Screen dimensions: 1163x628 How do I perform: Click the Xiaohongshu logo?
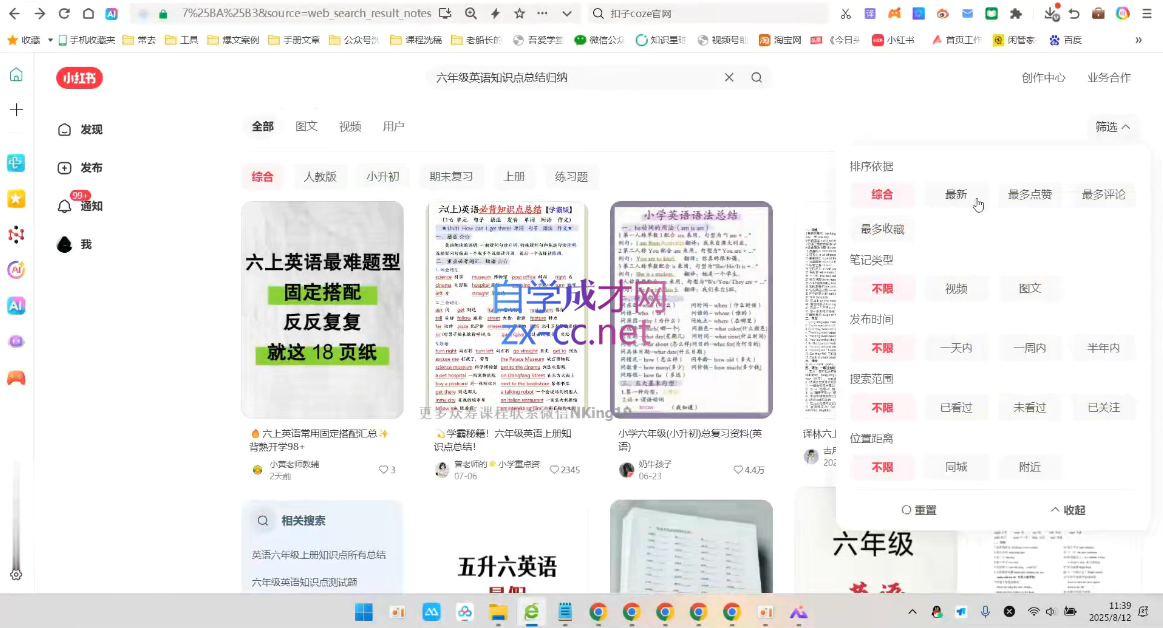tap(80, 78)
